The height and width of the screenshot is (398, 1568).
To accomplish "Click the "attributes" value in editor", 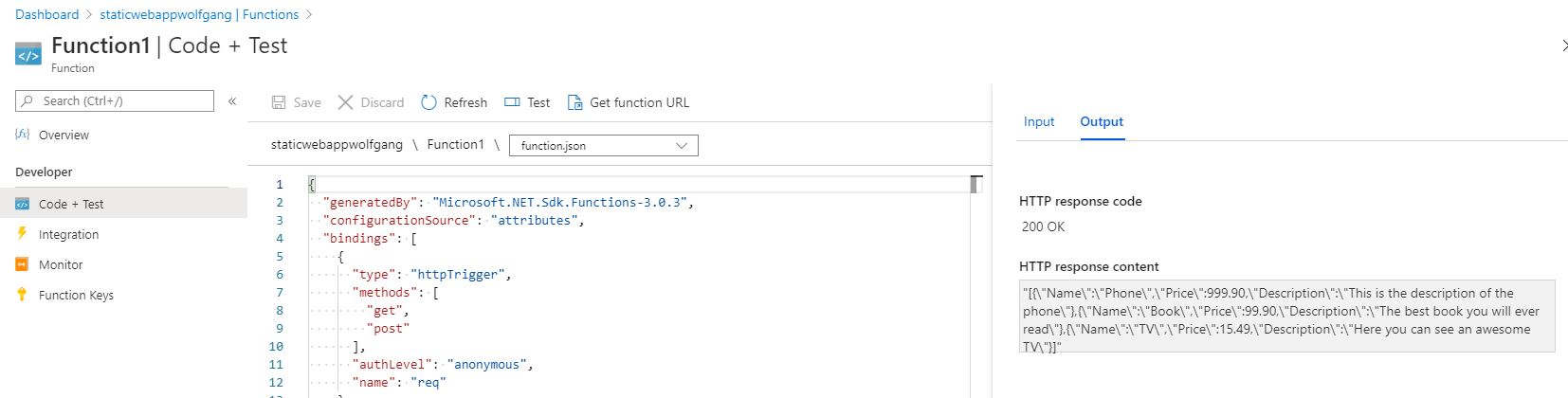I will point(535,221).
